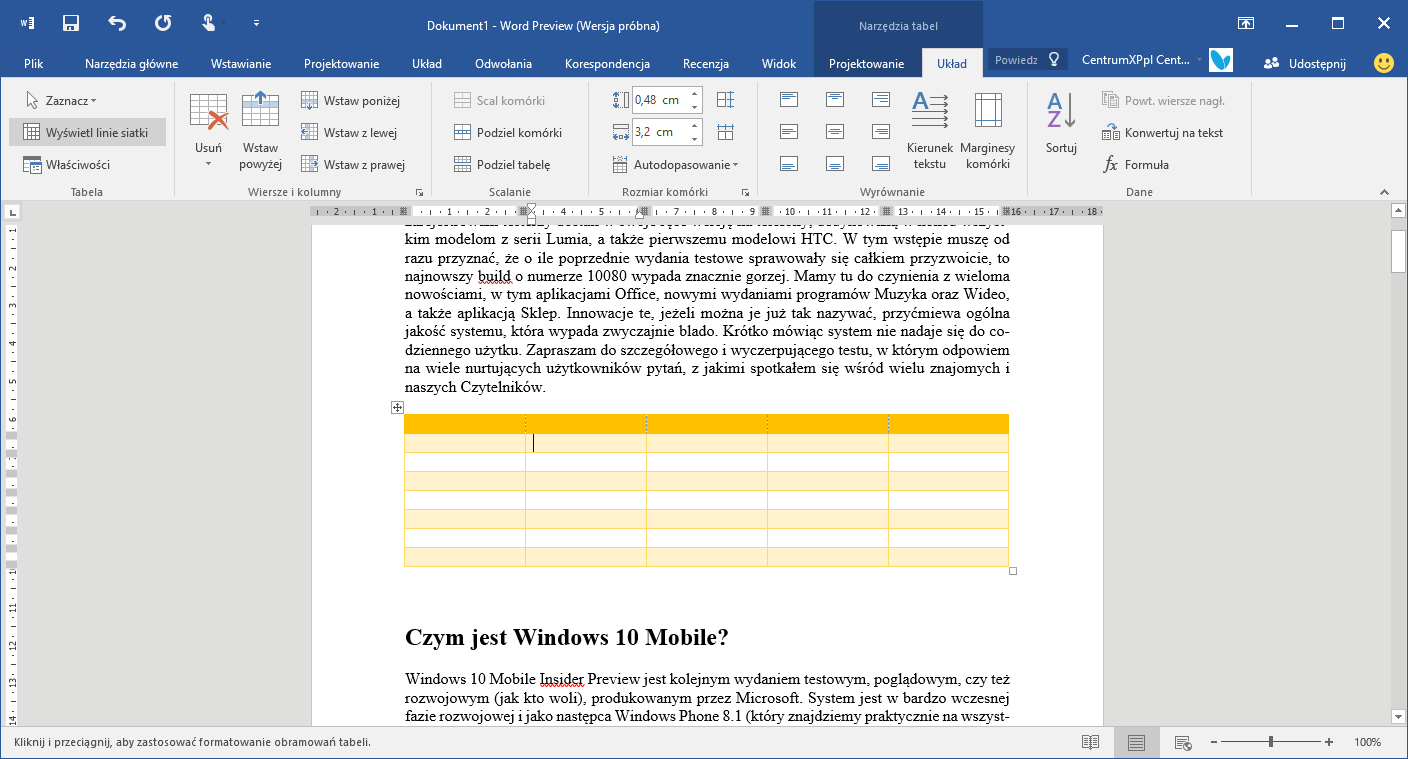
Task: Switch to Web Layout view
Action: (x=1183, y=742)
